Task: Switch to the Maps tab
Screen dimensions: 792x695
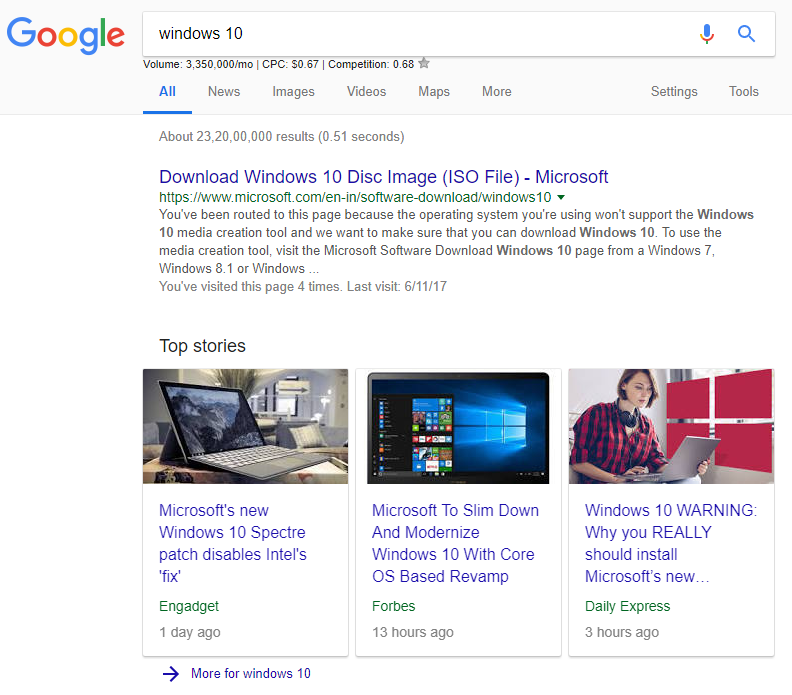Action: 434,91
